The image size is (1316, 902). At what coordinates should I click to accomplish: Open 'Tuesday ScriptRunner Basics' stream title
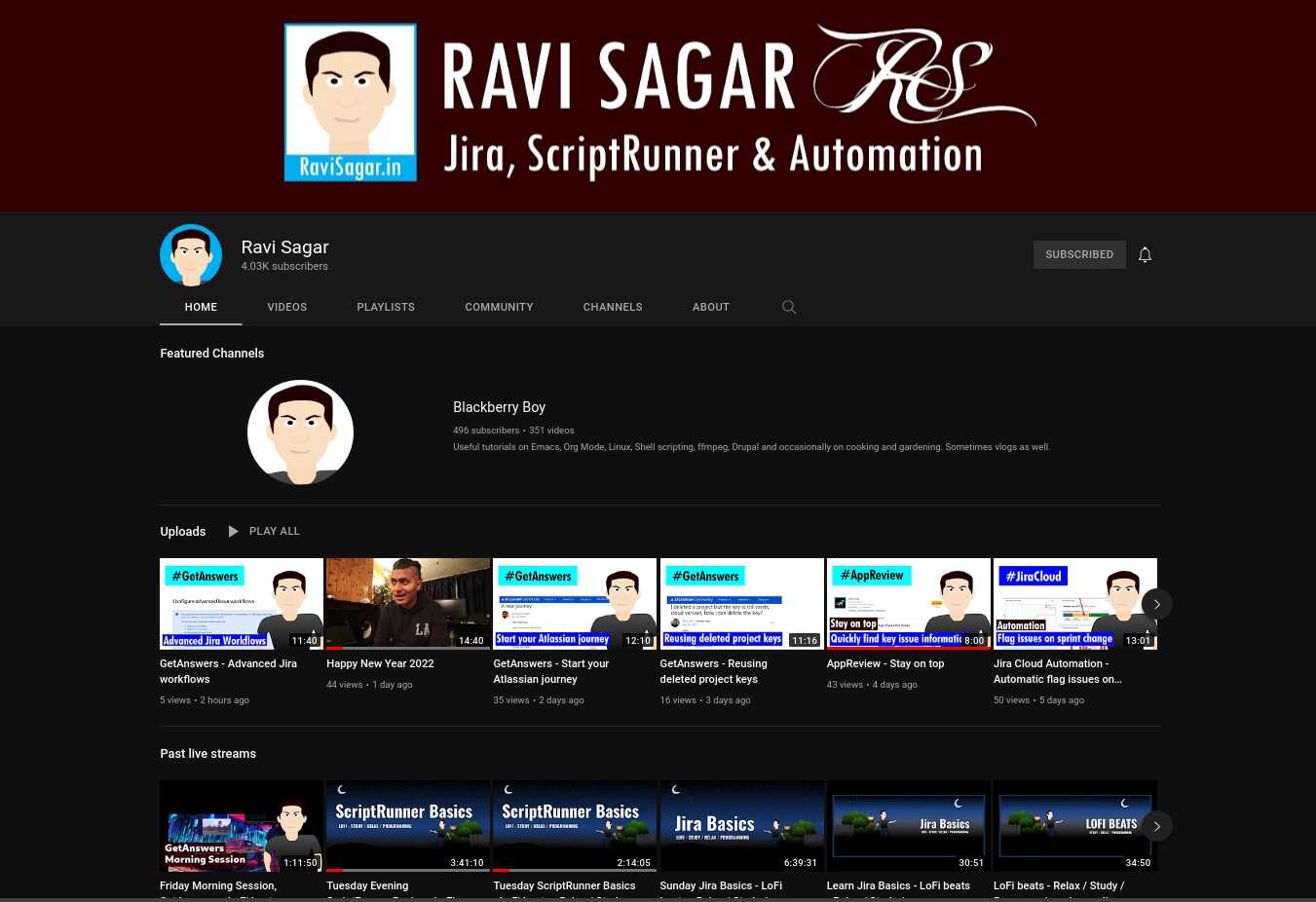564,886
